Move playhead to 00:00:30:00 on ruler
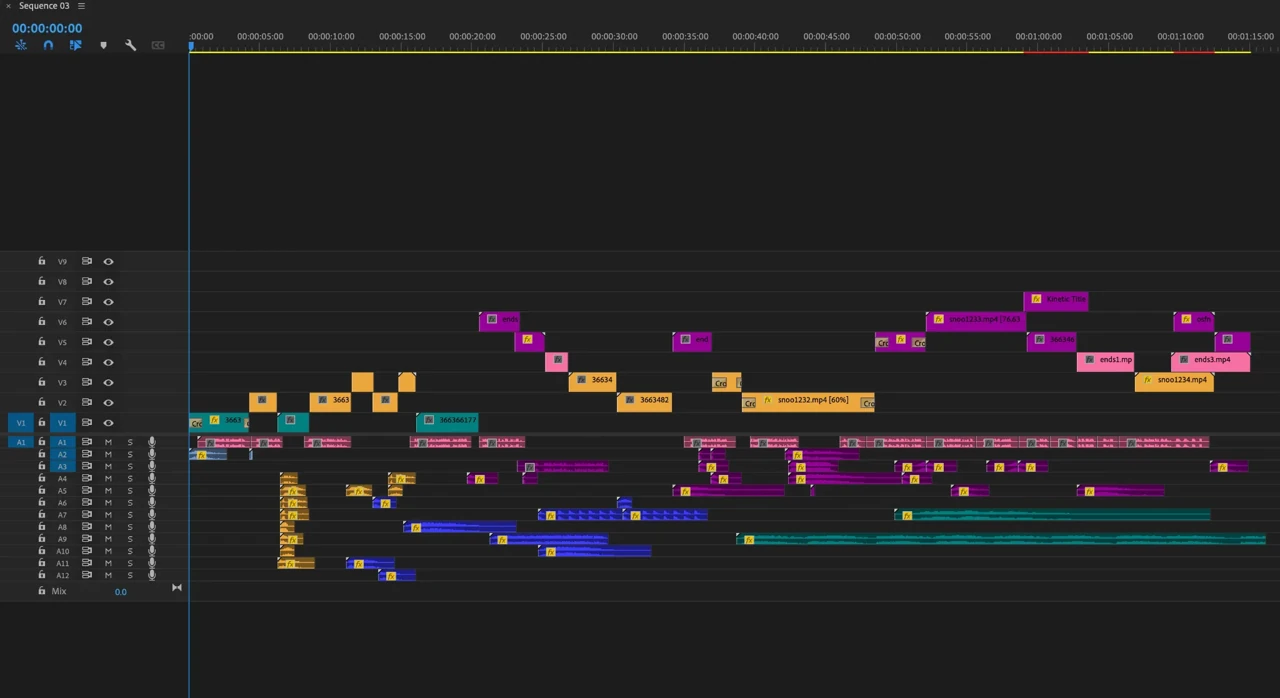Image resolution: width=1280 pixels, height=698 pixels. tap(614, 37)
